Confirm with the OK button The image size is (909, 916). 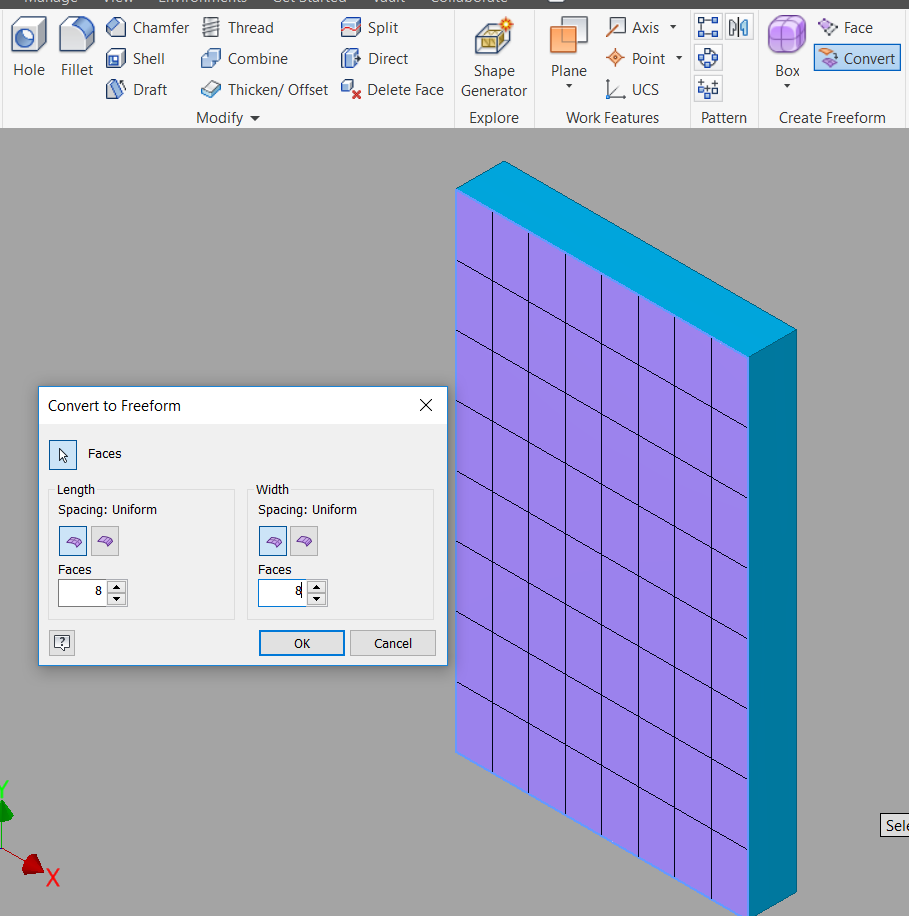[x=301, y=643]
